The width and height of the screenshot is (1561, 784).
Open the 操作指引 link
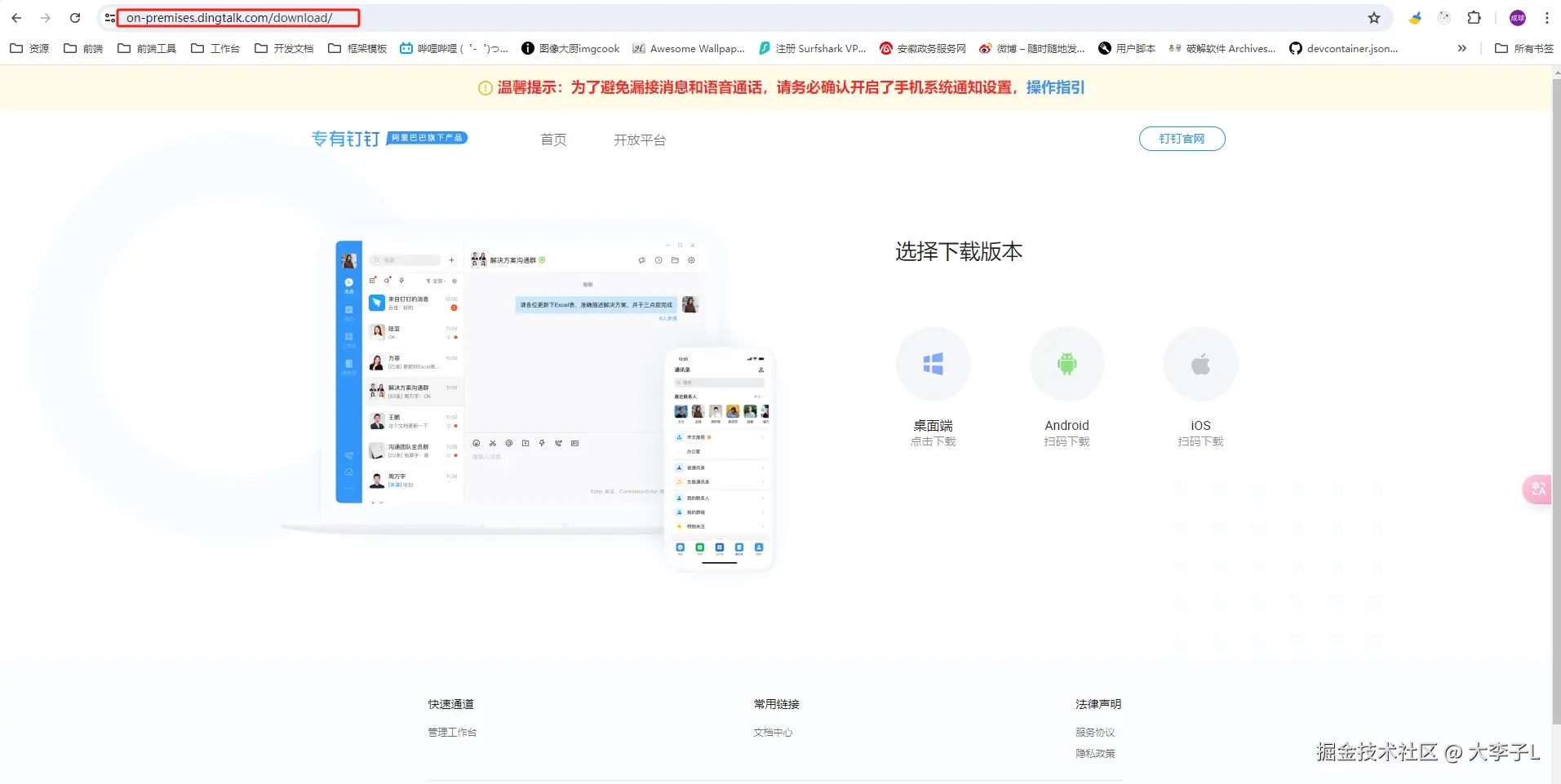(1056, 87)
